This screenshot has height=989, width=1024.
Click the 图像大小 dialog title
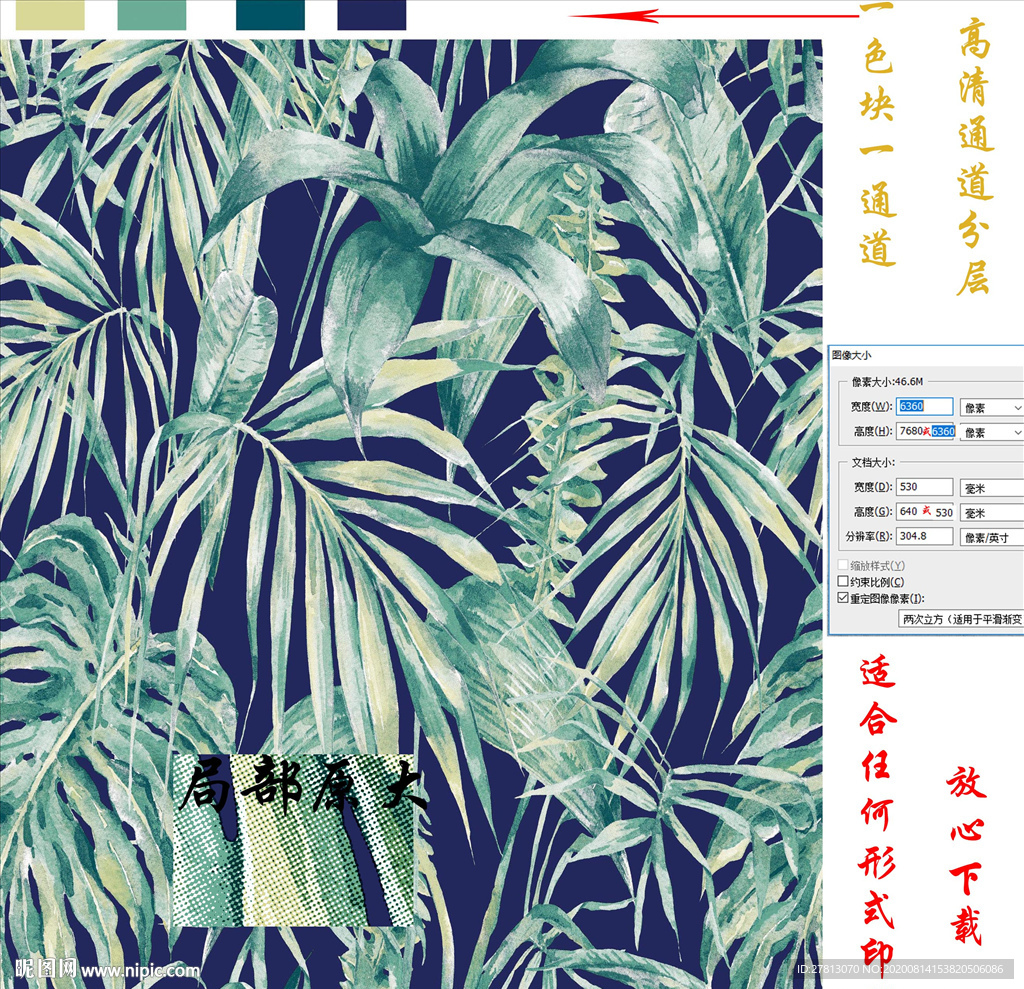click(852, 355)
